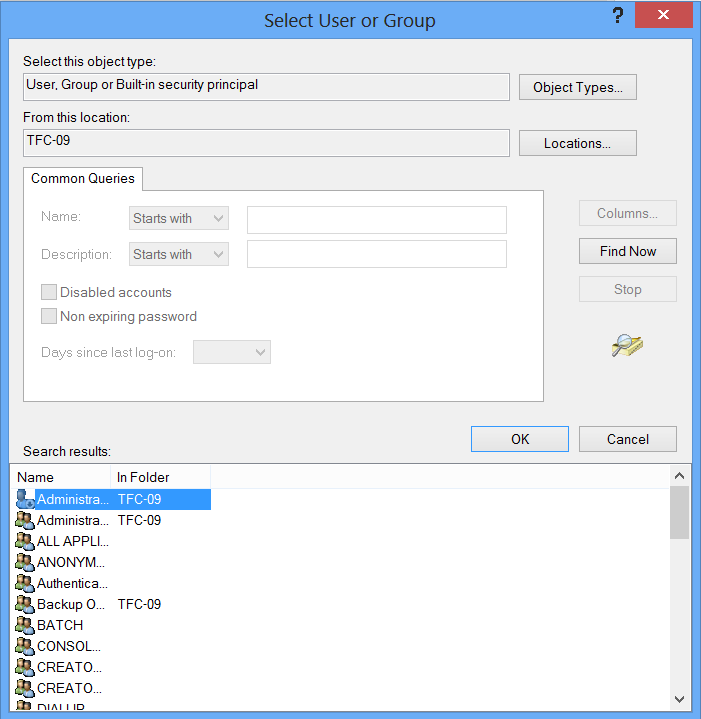Click the group icon beside ALL APPLI...
701x719 pixels.
(25, 542)
